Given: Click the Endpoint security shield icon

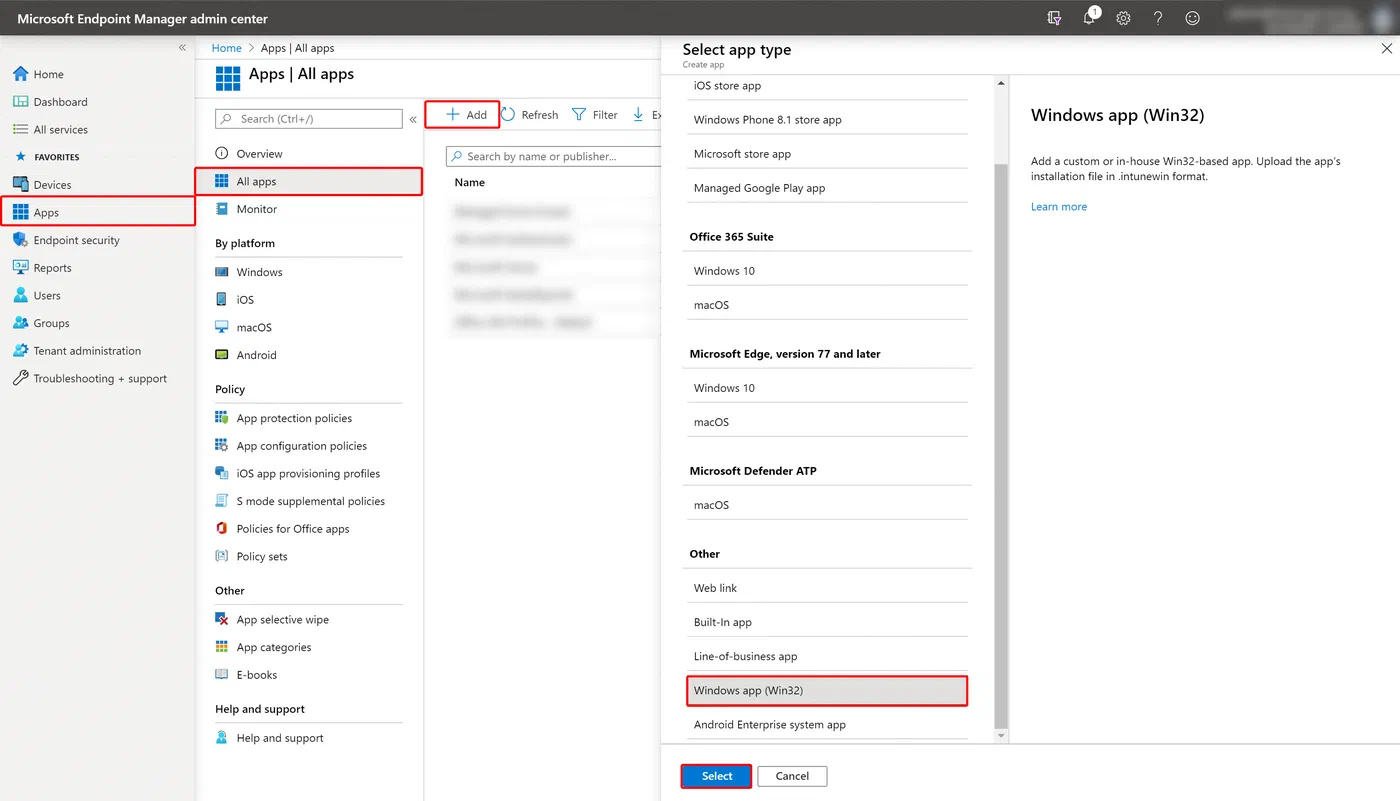Looking at the screenshot, I should click(x=20, y=240).
